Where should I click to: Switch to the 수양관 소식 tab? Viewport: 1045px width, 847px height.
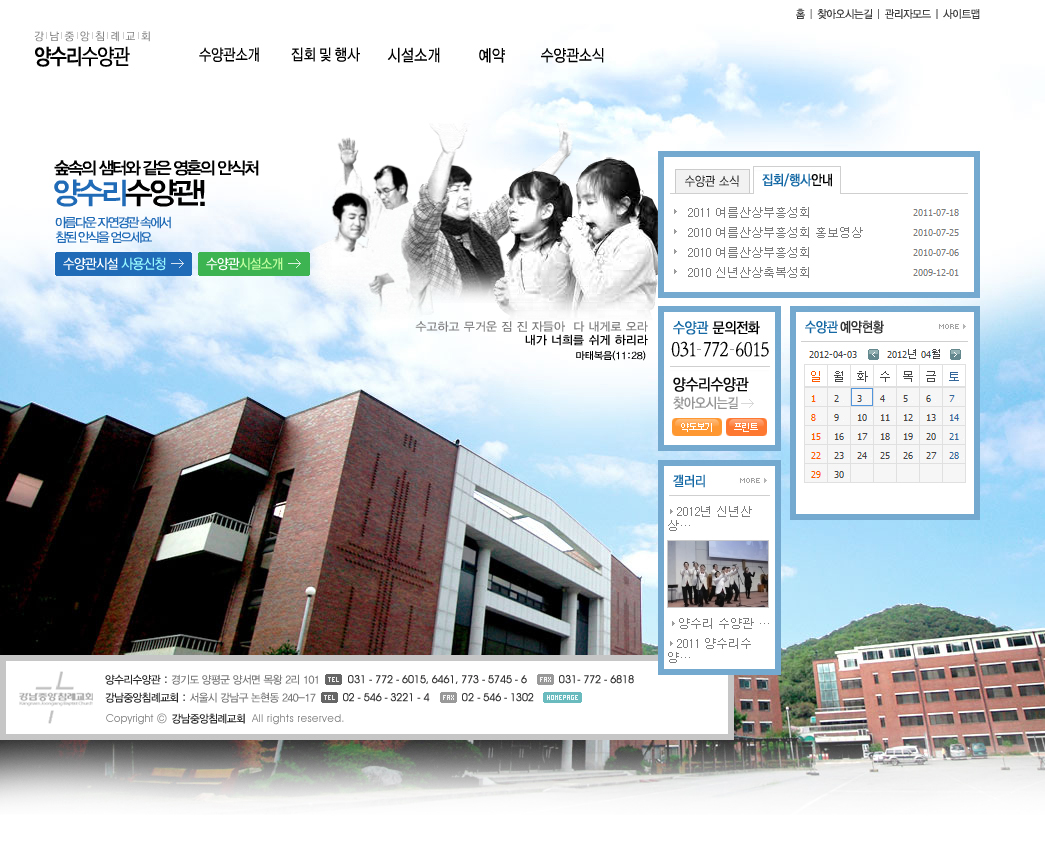point(711,181)
